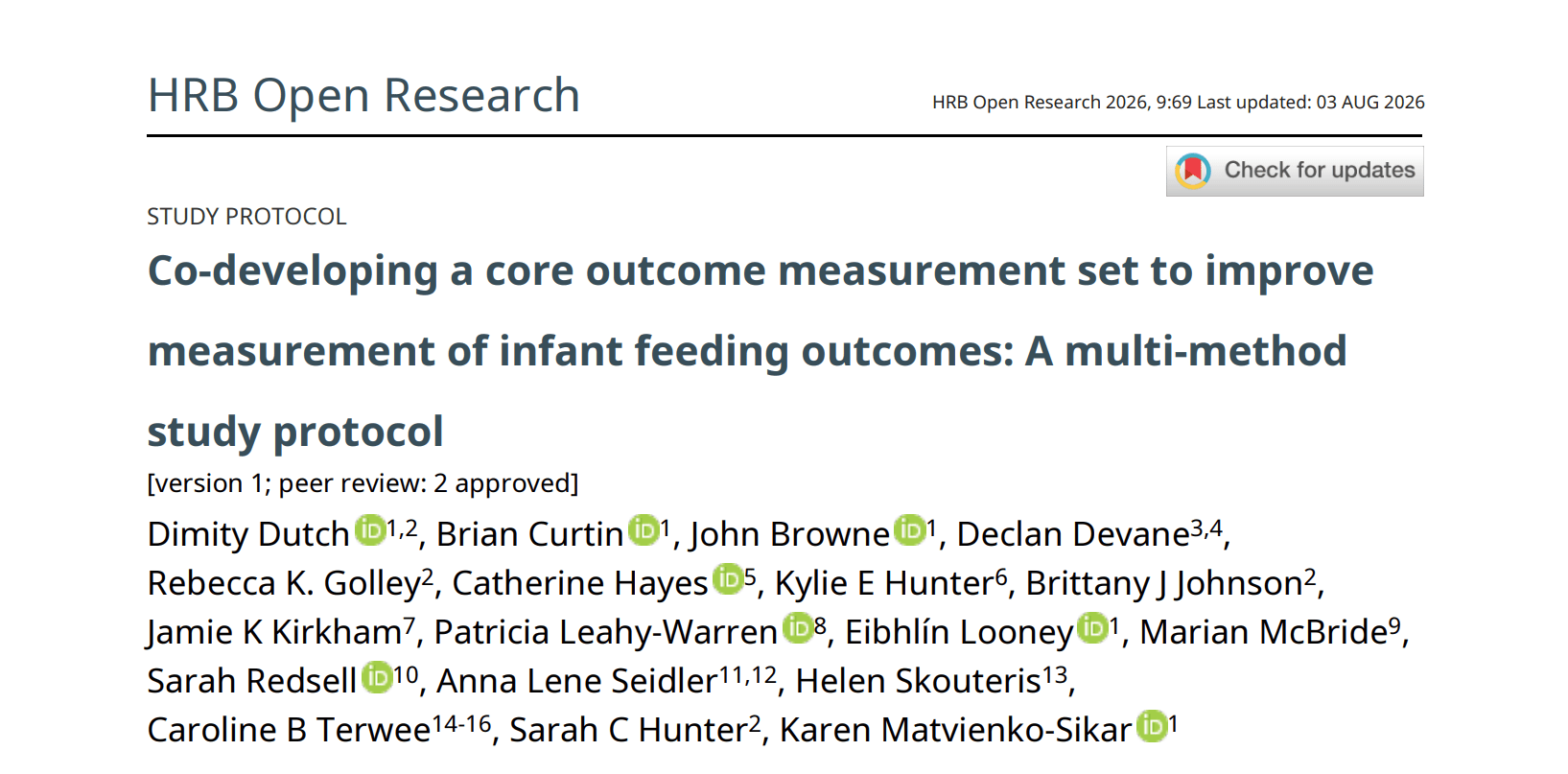Click the Check for updates button

pos(1295,171)
